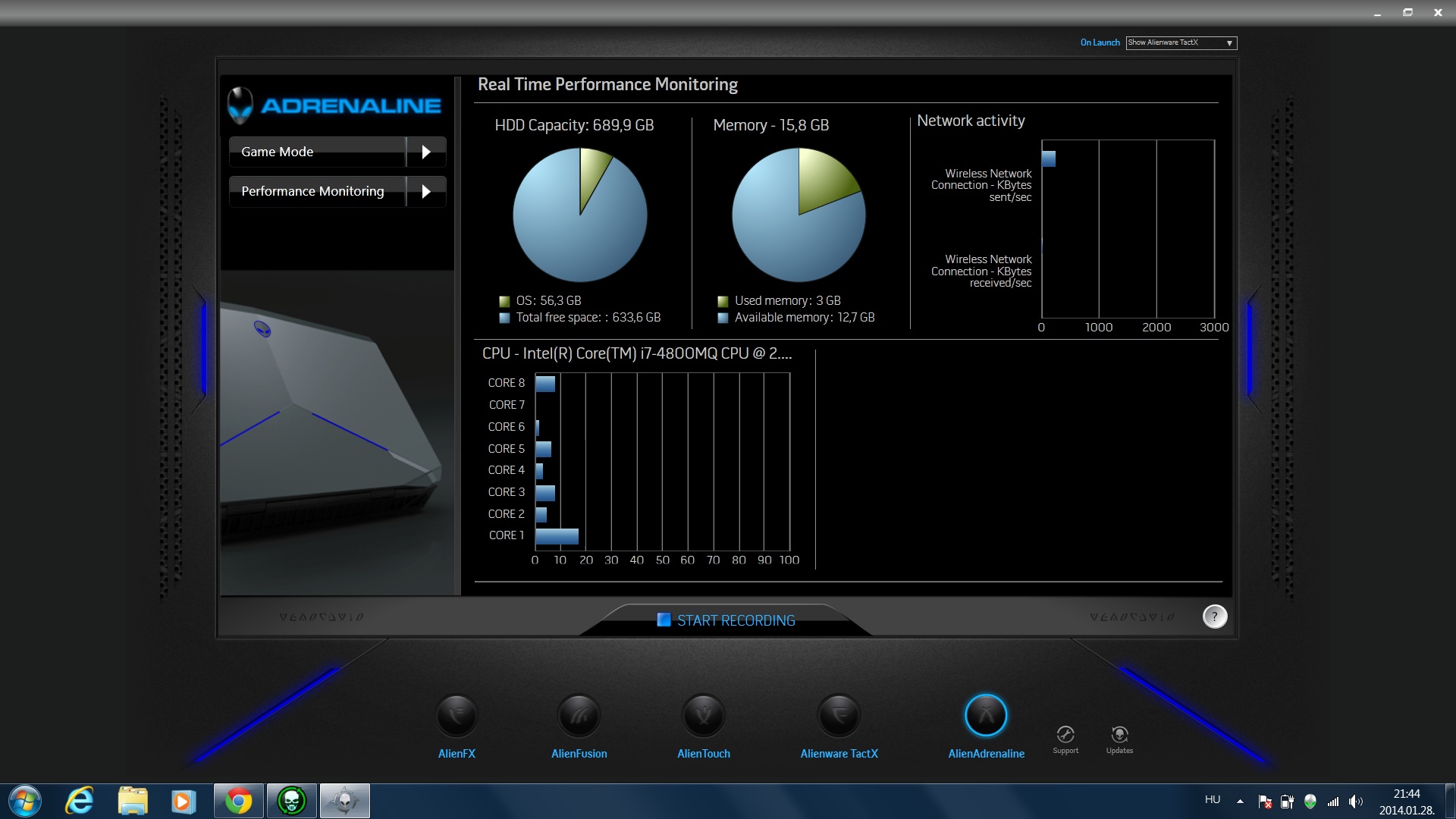The height and width of the screenshot is (819, 1456).
Task: Open the AlienFusion module icon
Action: pyautogui.click(x=579, y=715)
